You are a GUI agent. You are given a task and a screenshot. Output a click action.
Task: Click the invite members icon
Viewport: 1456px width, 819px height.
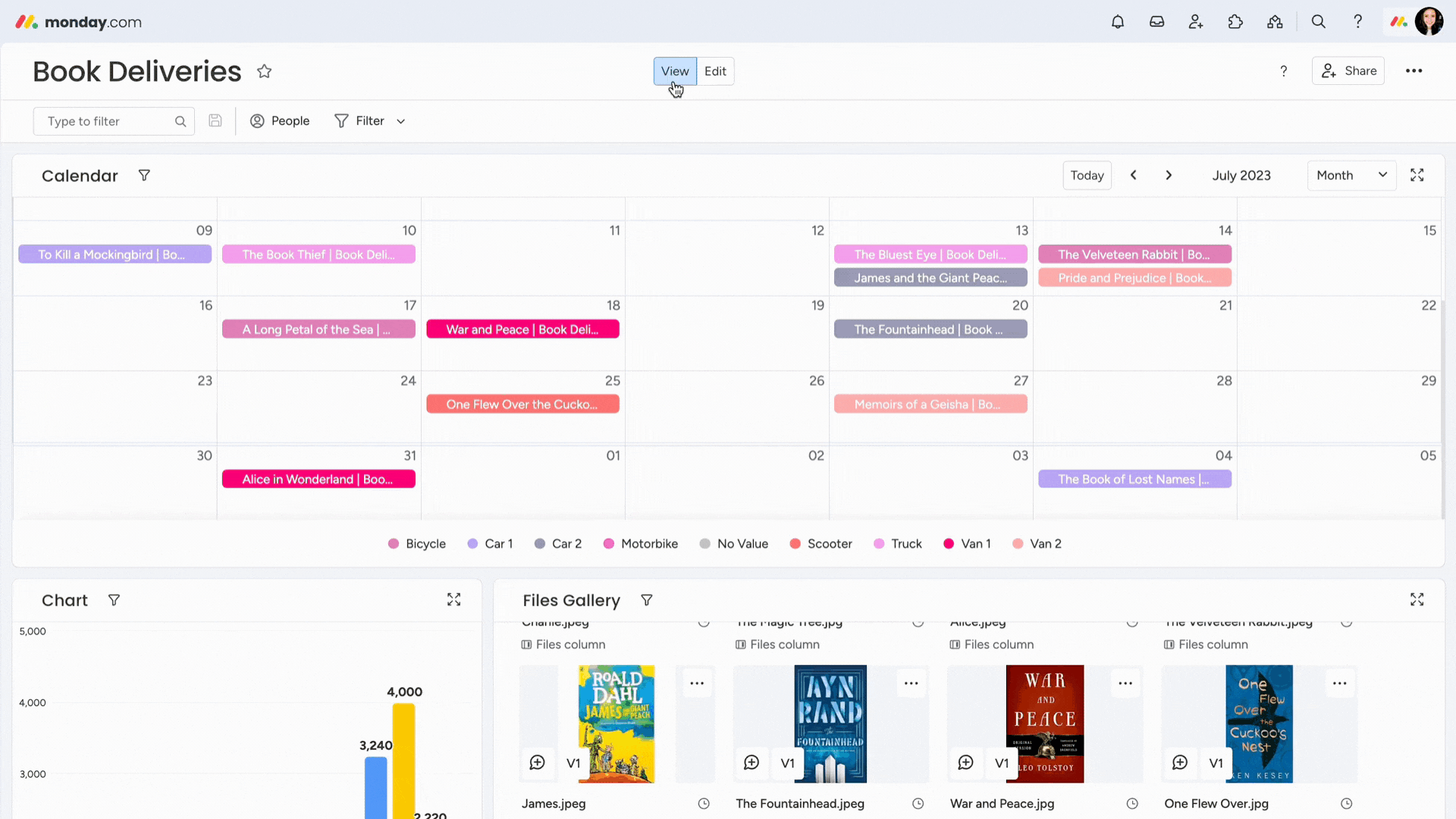(x=1196, y=22)
